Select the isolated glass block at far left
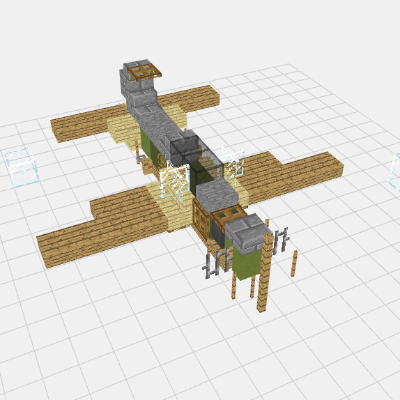Image resolution: width=400 pixels, height=400 pixels. [22, 168]
